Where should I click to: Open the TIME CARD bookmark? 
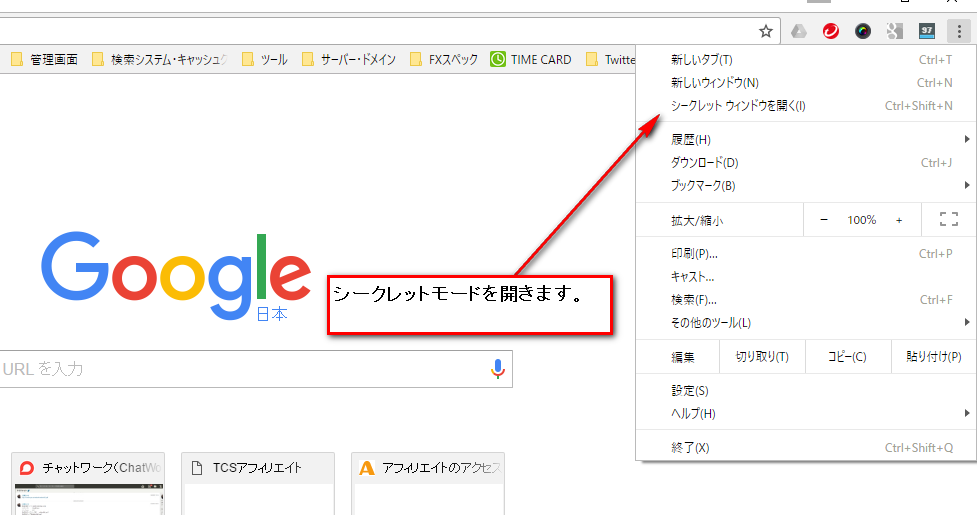tap(531, 60)
